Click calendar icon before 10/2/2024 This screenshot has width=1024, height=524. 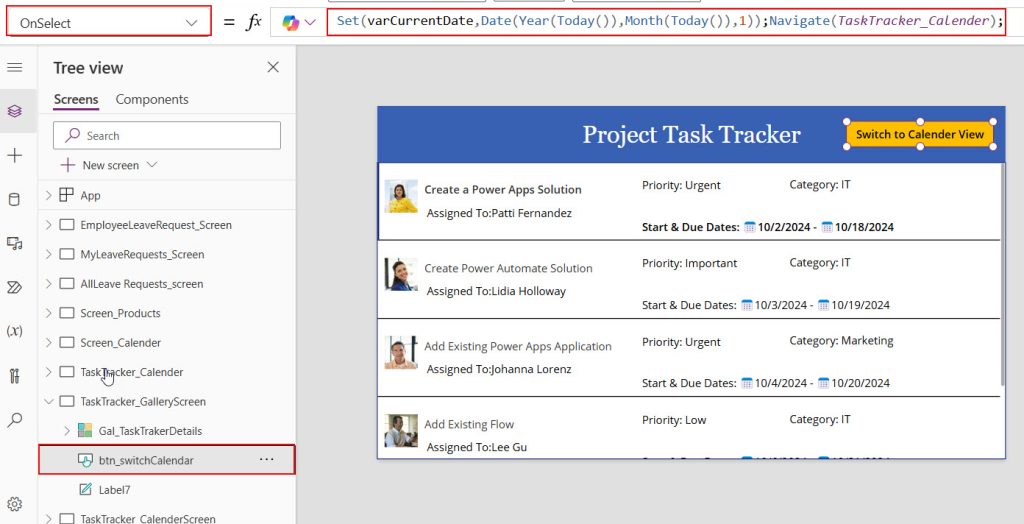750,227
